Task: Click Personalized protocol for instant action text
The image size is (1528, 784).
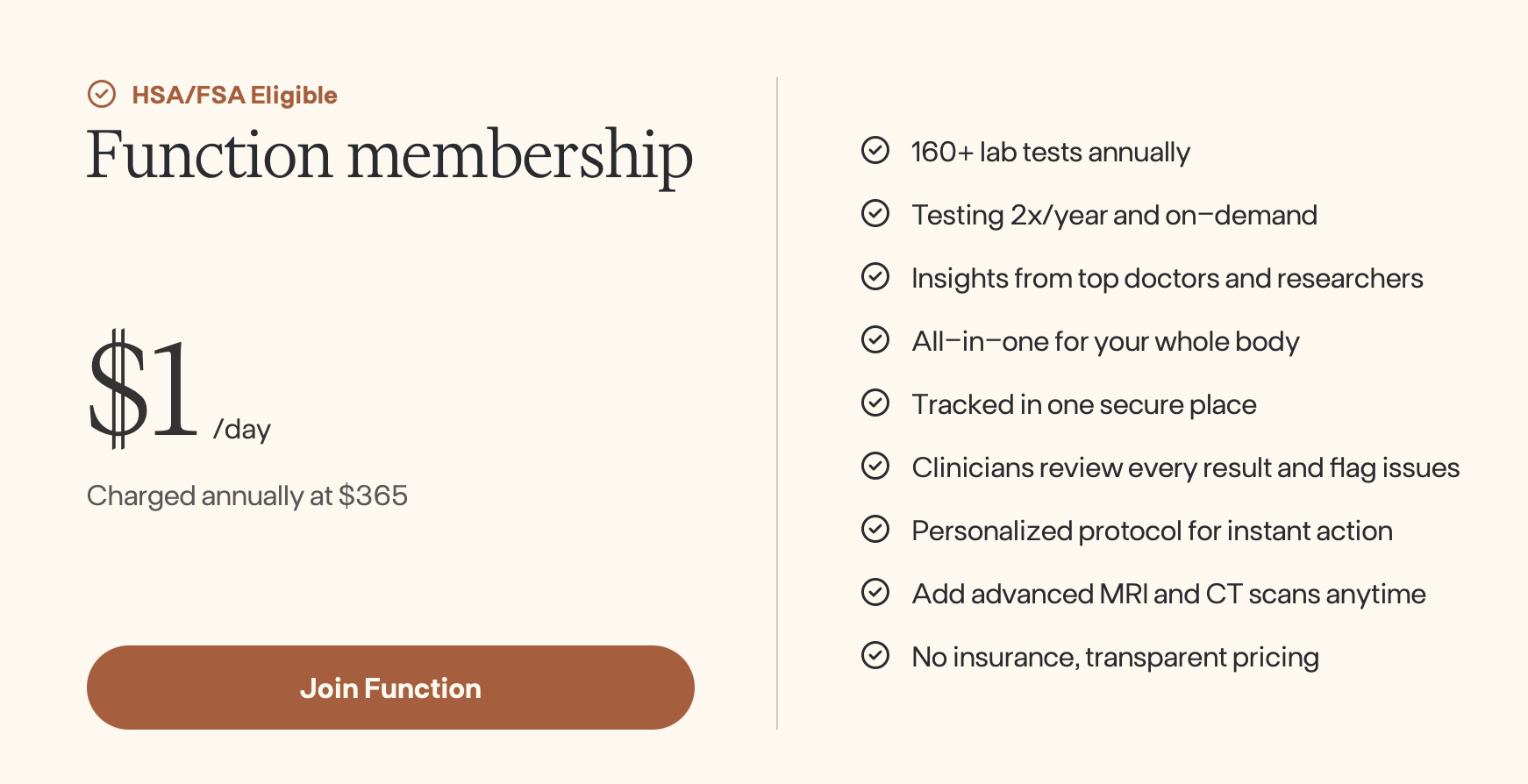Action: click(1152, 531)
